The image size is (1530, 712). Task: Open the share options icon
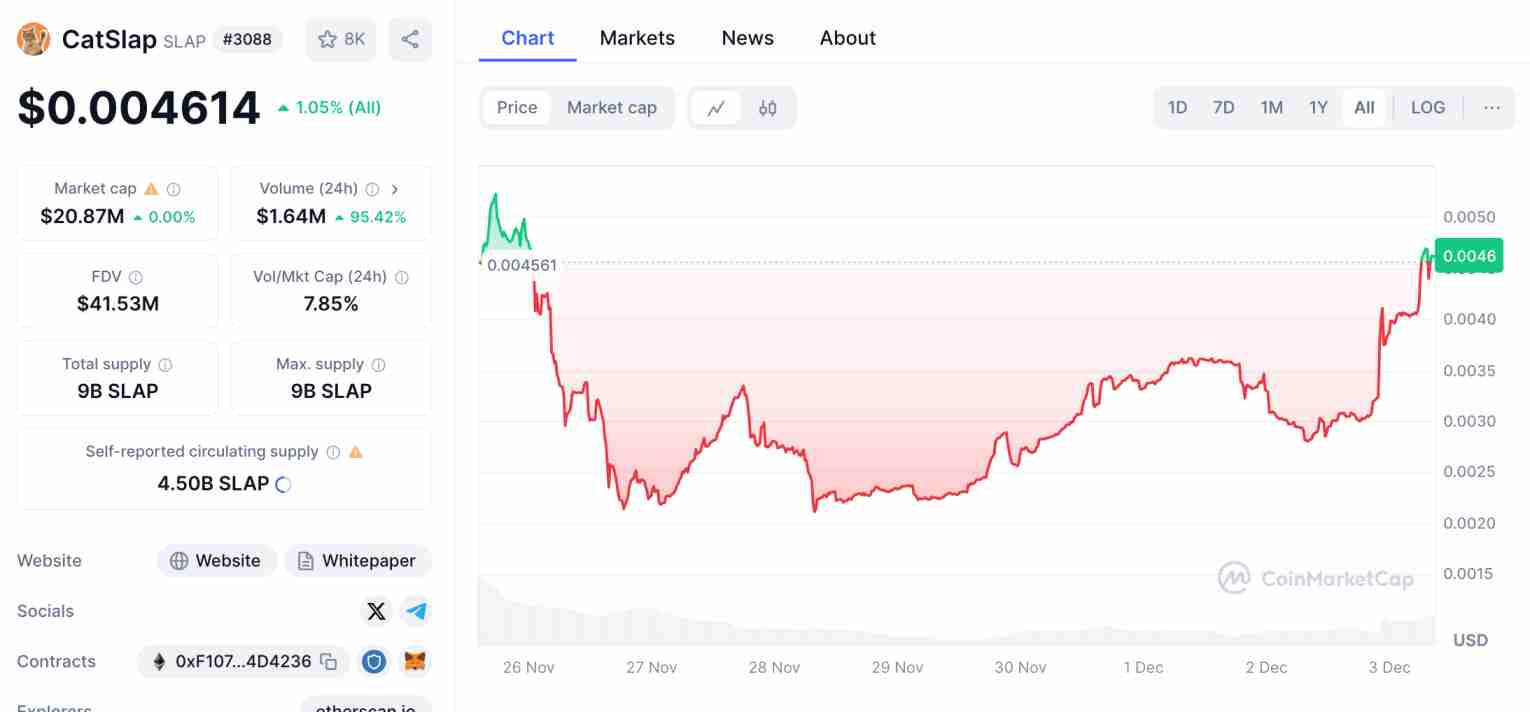410,39
